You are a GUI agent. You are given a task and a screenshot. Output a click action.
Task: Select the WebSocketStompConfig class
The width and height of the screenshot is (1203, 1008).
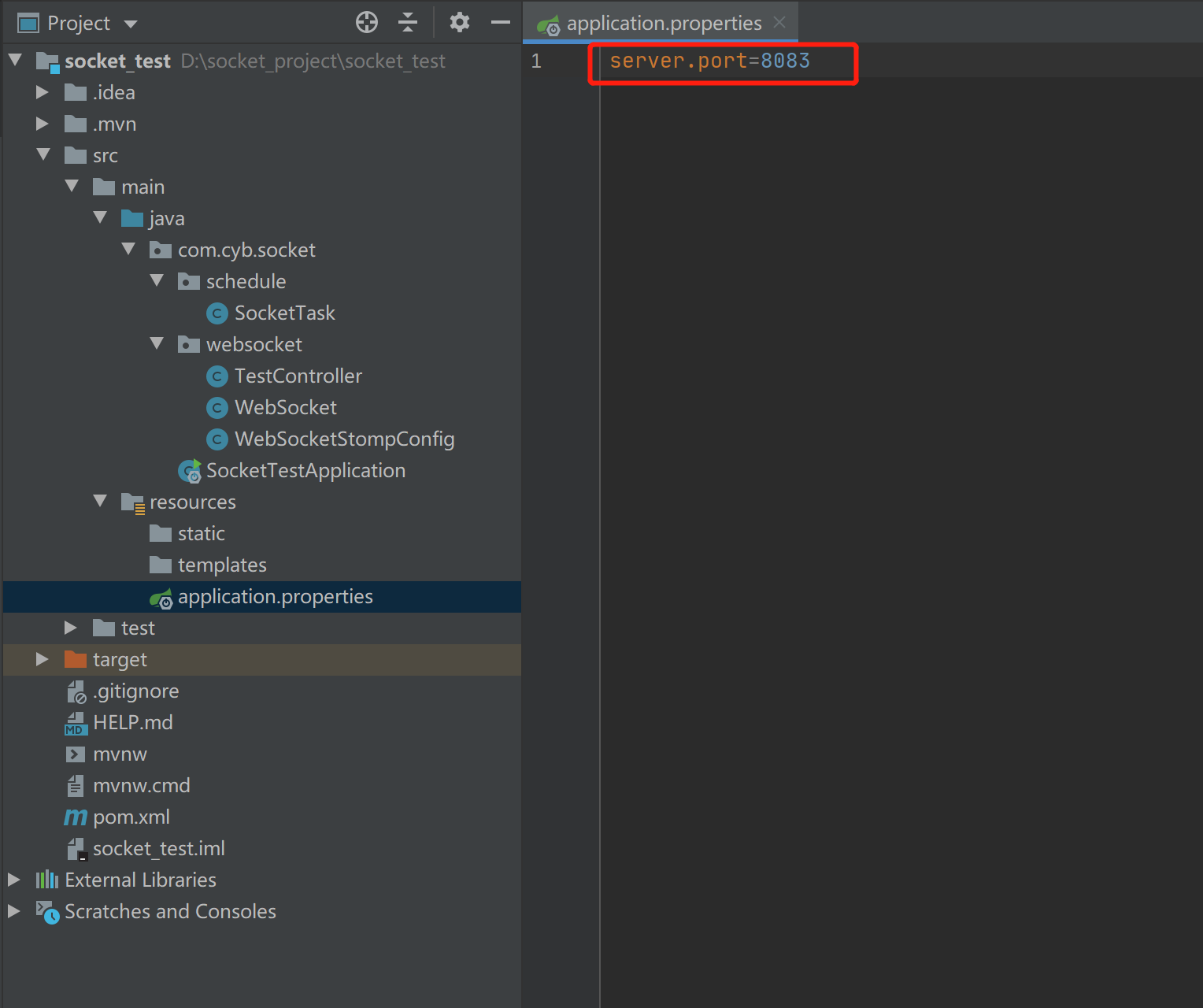pos(344,439)
